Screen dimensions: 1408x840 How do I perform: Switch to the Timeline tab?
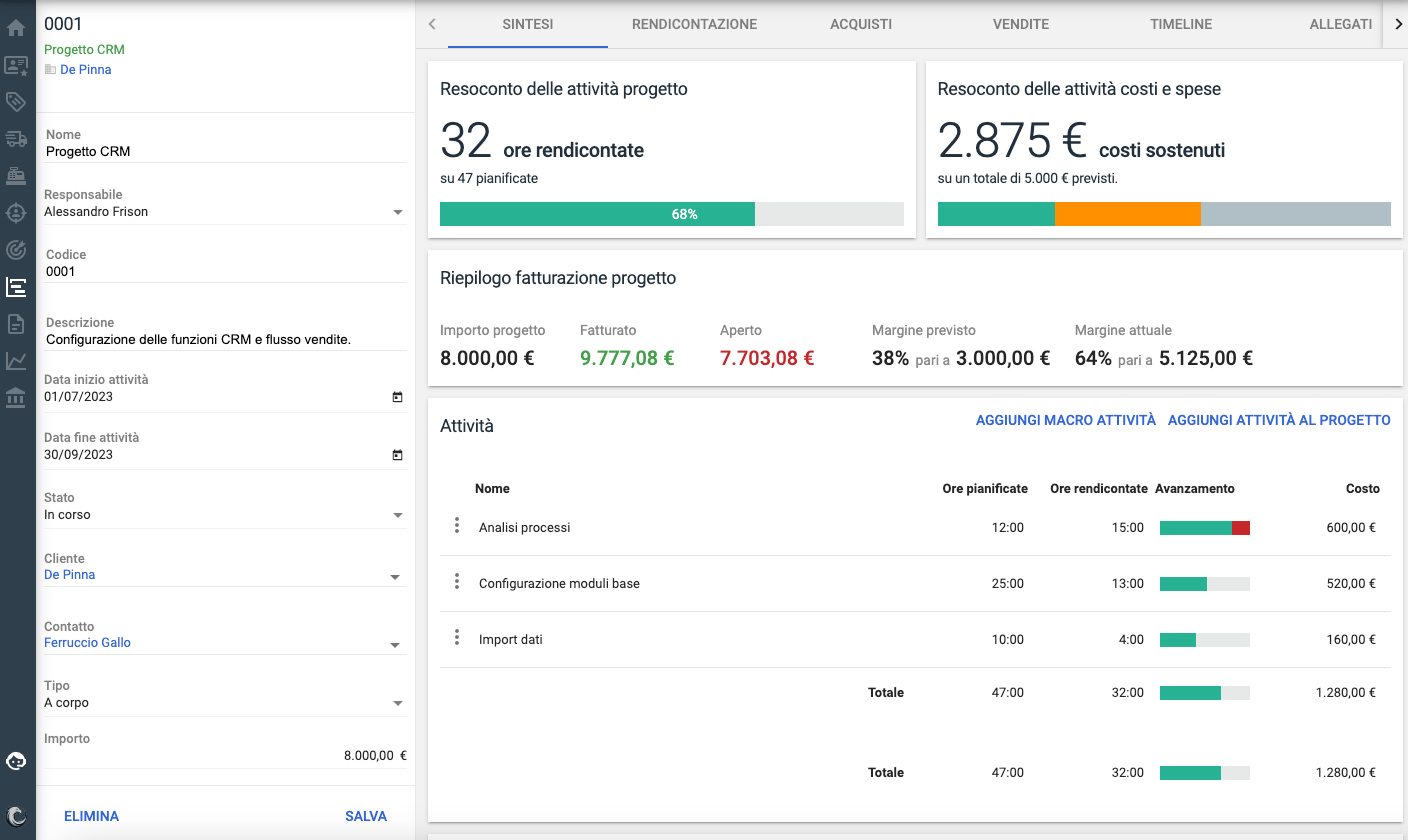point(1180,24)
